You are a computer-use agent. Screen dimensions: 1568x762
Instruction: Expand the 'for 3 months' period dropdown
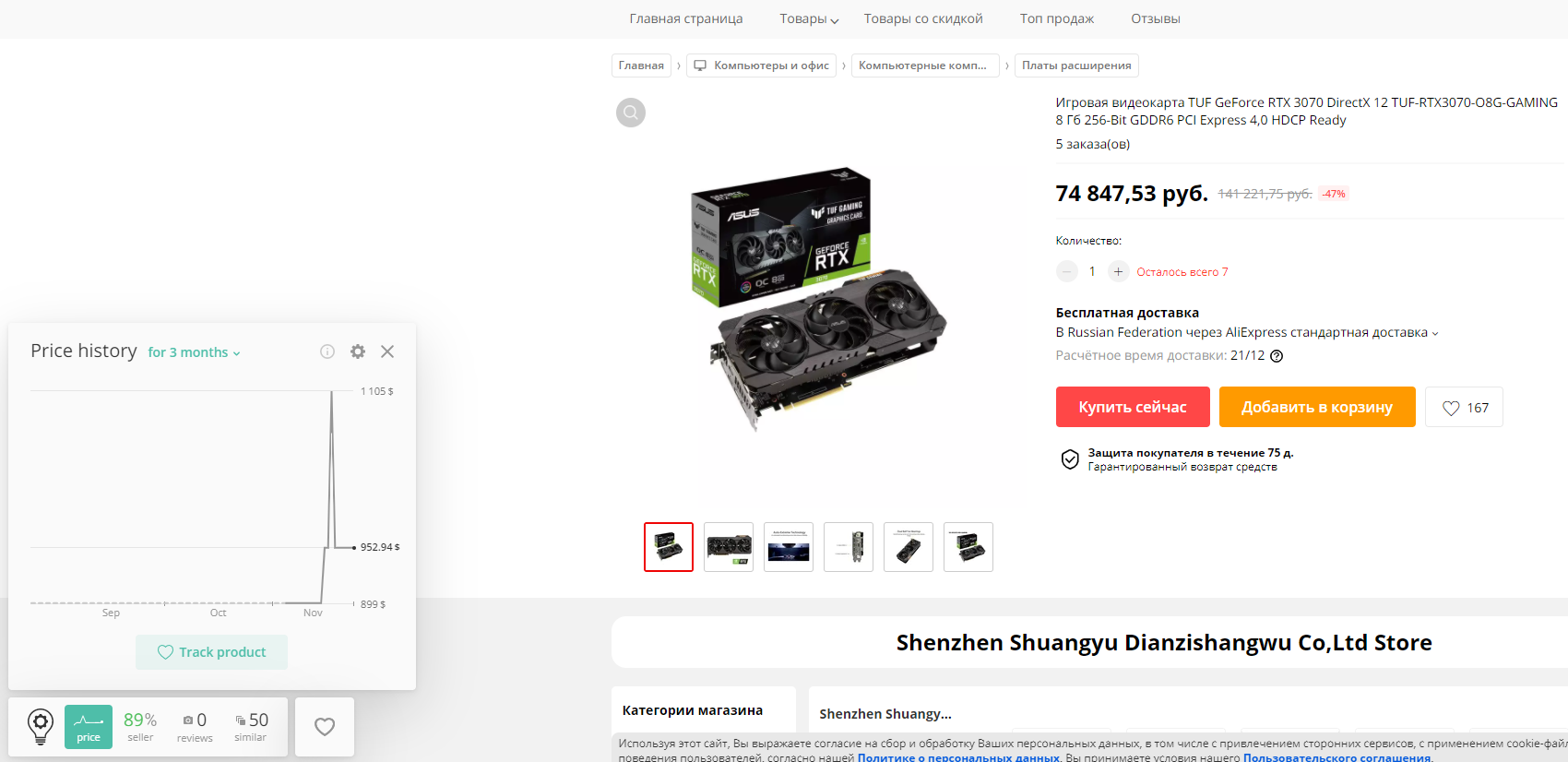[x=195, y=352]
